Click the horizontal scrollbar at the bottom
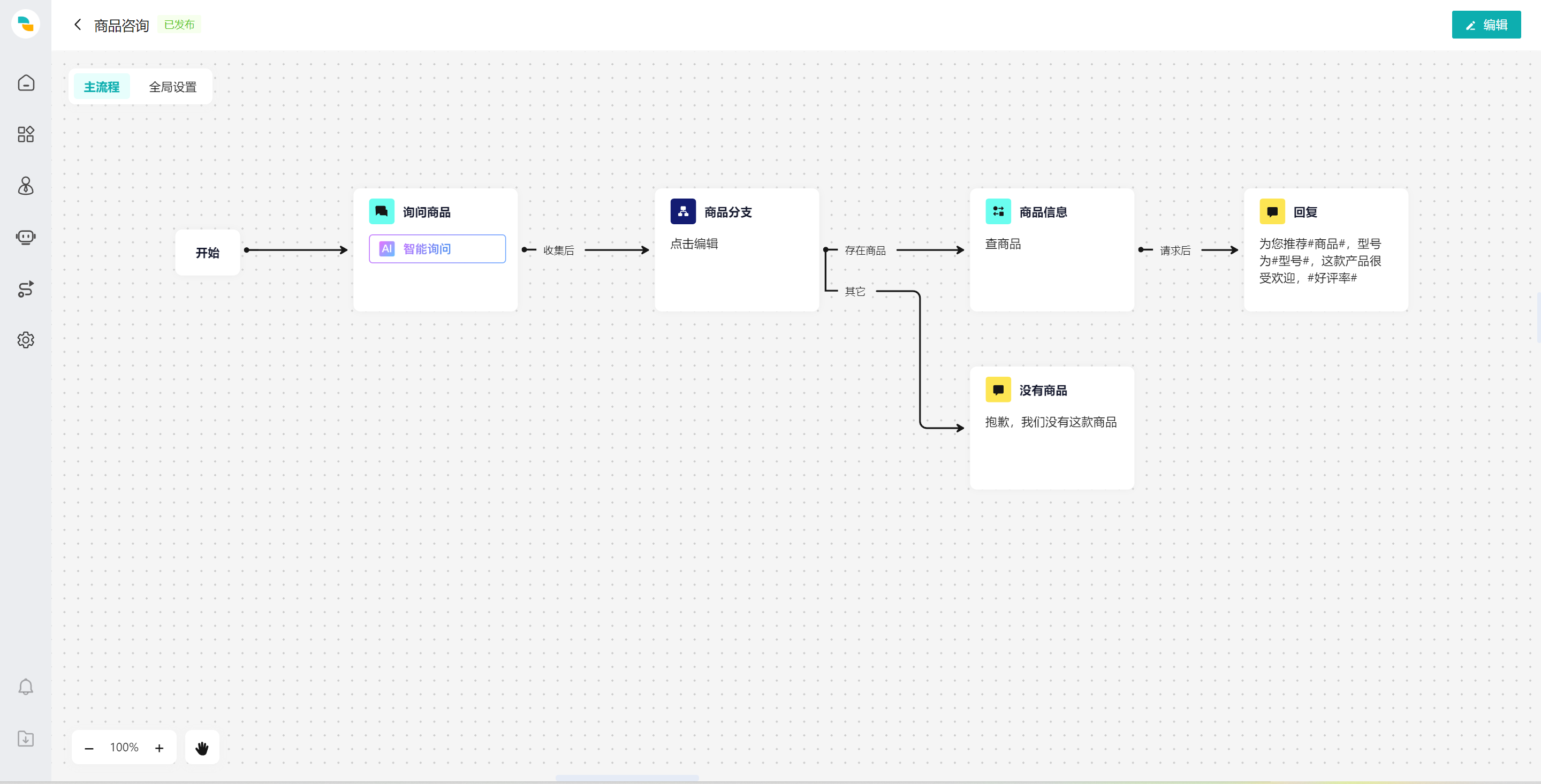The height and width of the screenshot is (784, 1541). click(x=627, y=778)
